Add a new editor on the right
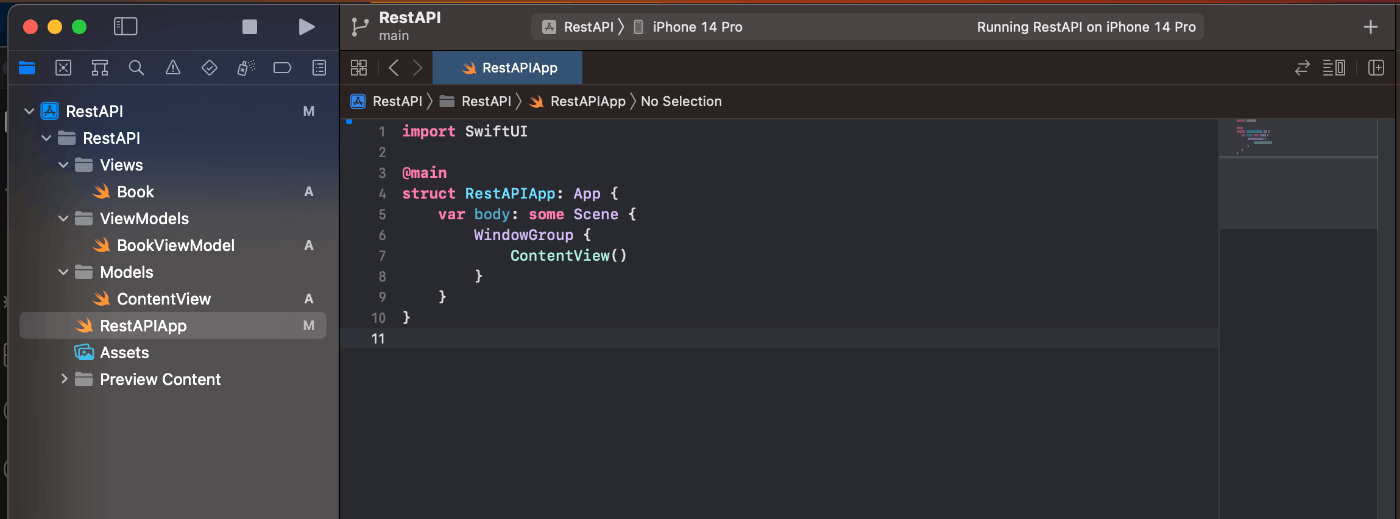 coord(1376,68)
